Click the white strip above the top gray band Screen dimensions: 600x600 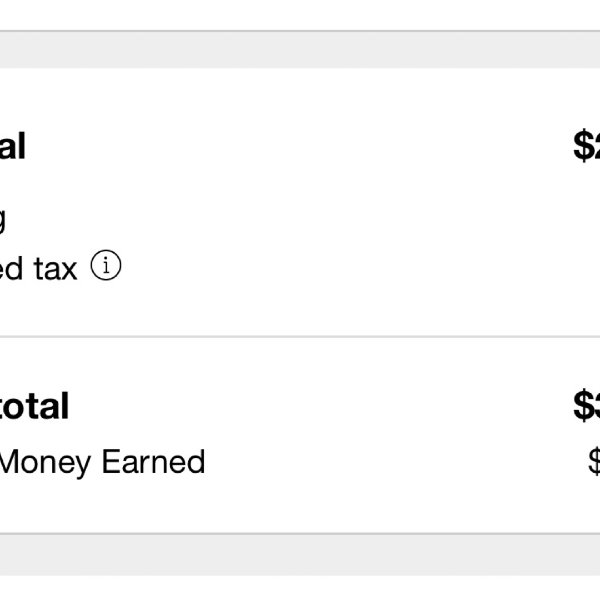pyautogui.click(x=300, y=15)
